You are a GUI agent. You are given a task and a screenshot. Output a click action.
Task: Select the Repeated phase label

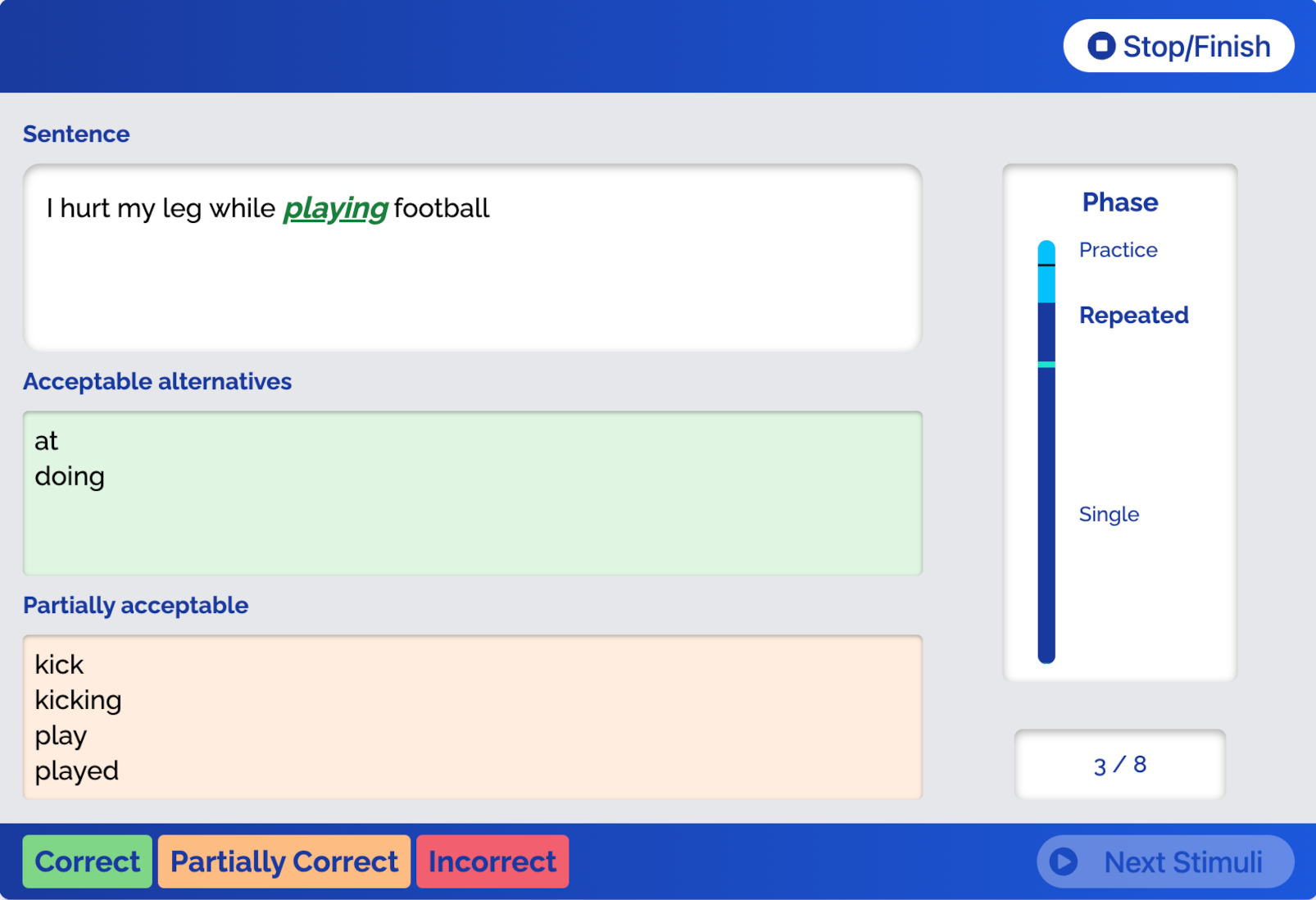[1133, 316]
